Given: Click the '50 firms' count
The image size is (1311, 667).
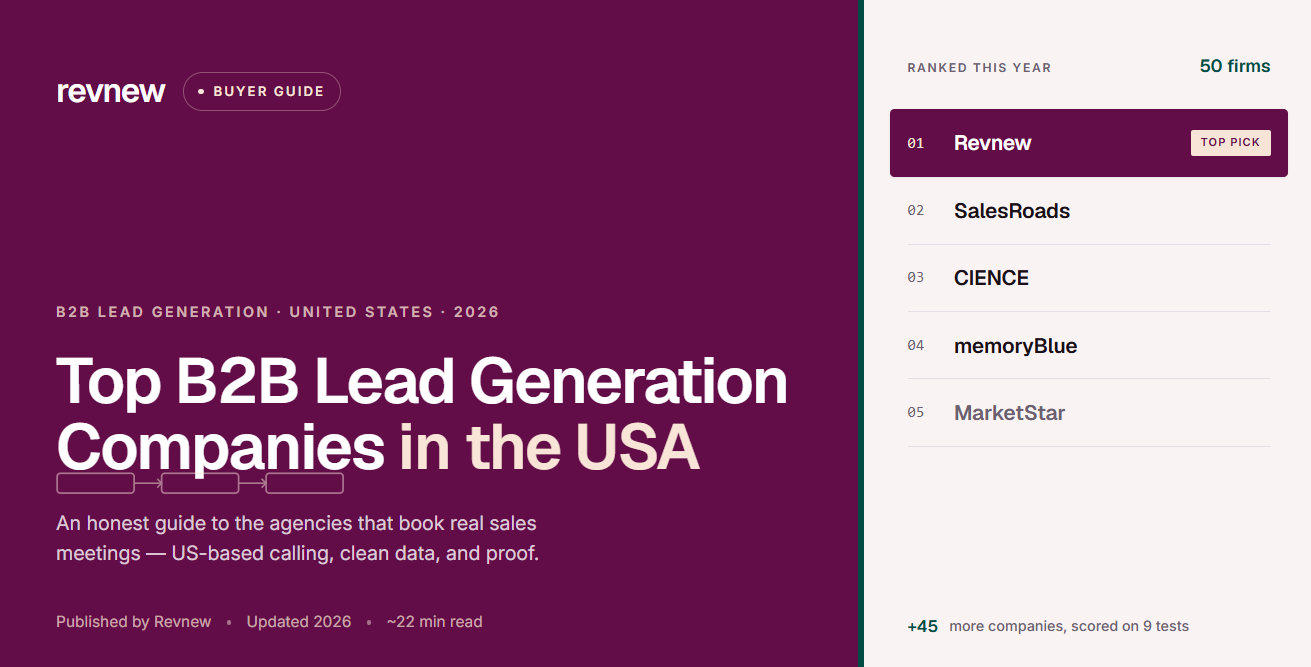Looking at the screenshot, I should 1235,66.
